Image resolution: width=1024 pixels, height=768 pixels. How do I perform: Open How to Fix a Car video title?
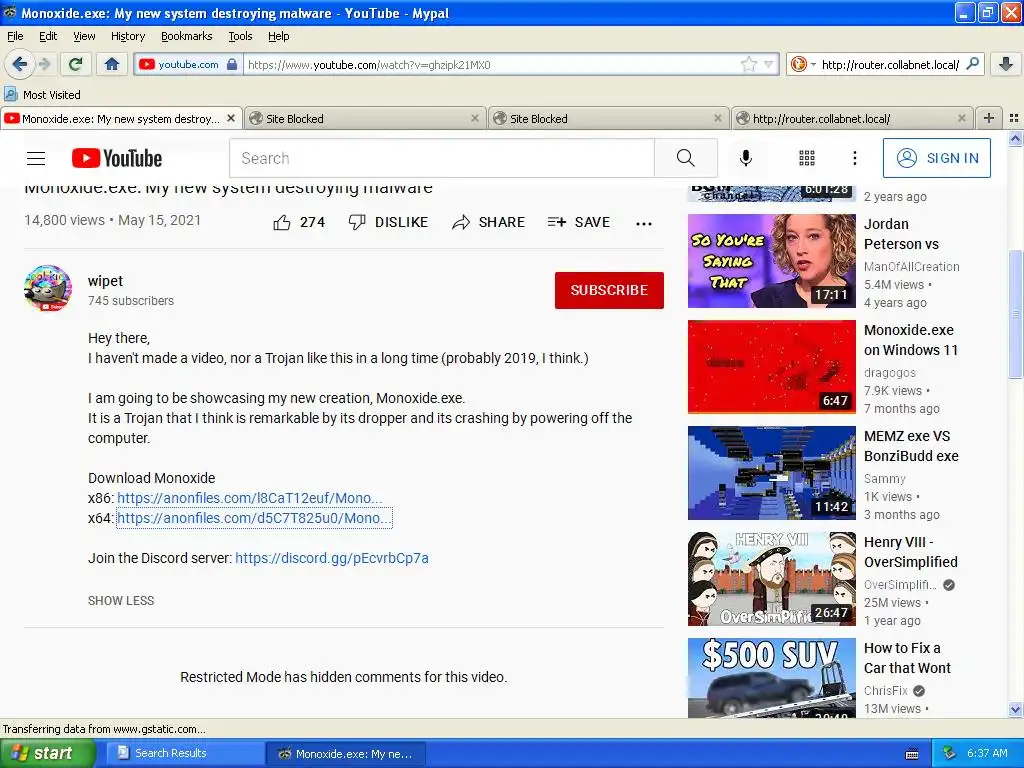coord(907,658)
